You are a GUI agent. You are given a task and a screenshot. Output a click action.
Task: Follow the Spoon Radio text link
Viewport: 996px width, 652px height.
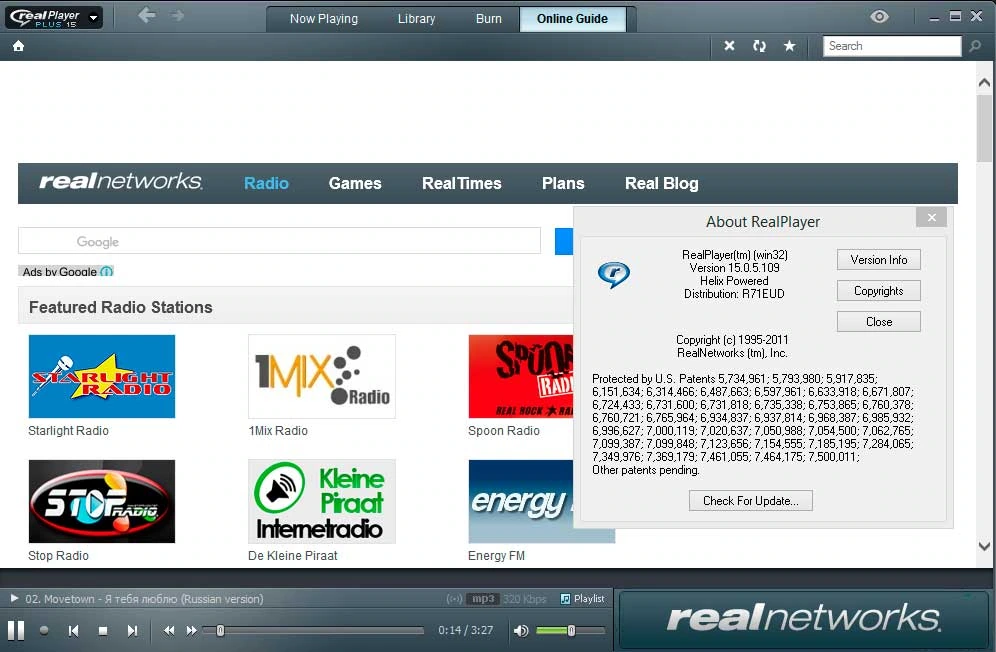pos(504,431)
